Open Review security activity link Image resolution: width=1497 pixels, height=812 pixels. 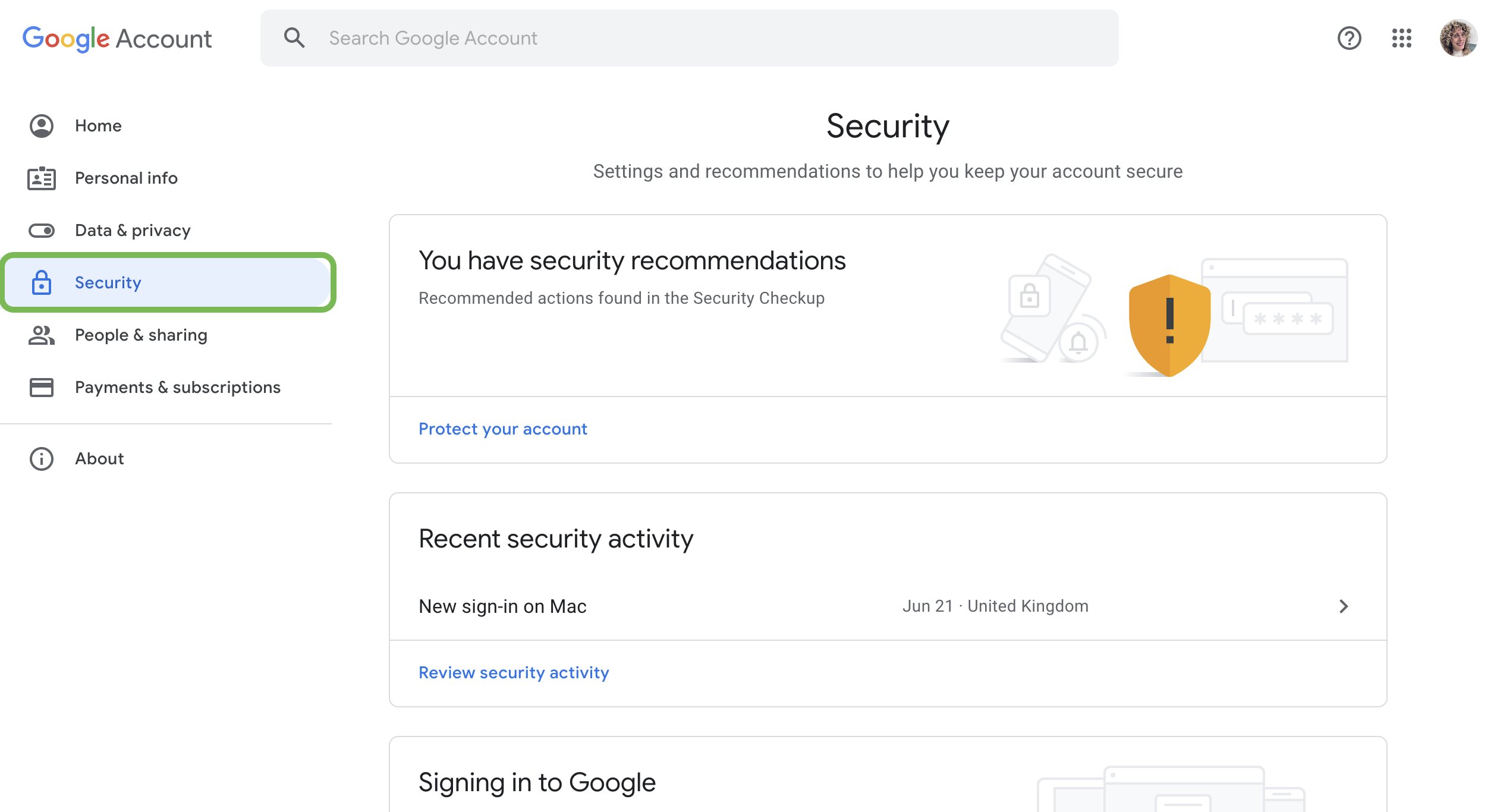514,673
